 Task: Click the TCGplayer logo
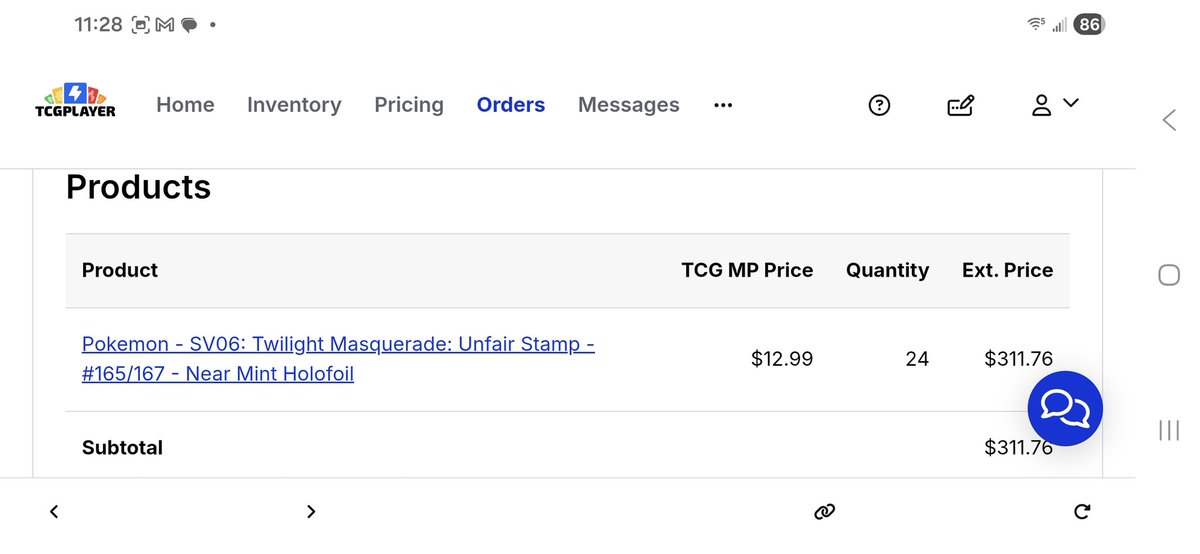75,102
